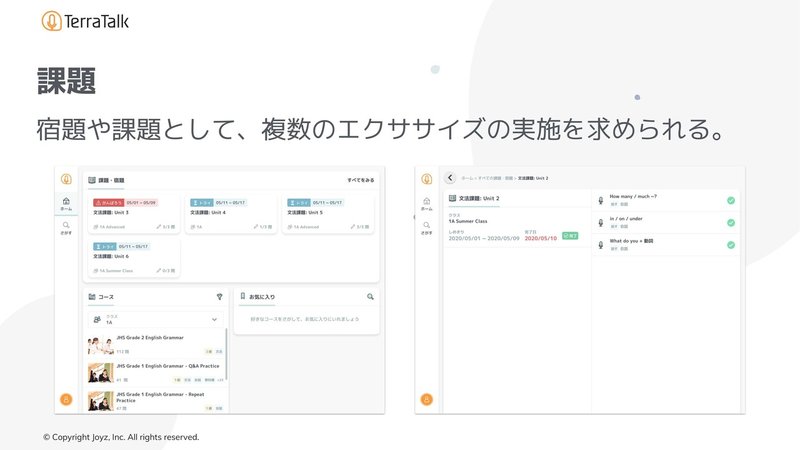
Task: Open the 文法課題: Unit 5 assignment card
Action: pyautogui.click(x=328, y=214)
